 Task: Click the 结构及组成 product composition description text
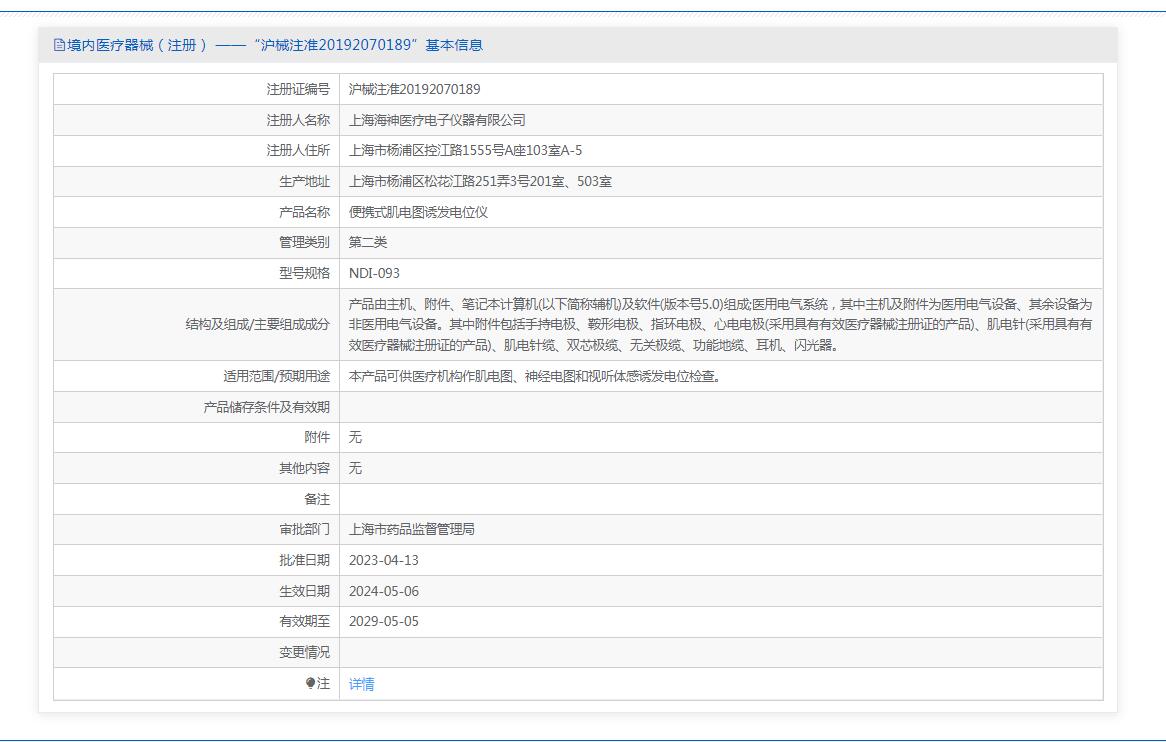pos(720,324)
